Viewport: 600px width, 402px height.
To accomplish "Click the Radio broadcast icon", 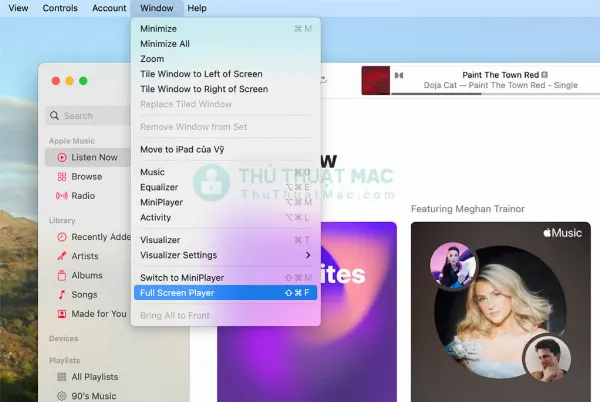I will pyautogui.click(x=62, y=195).
